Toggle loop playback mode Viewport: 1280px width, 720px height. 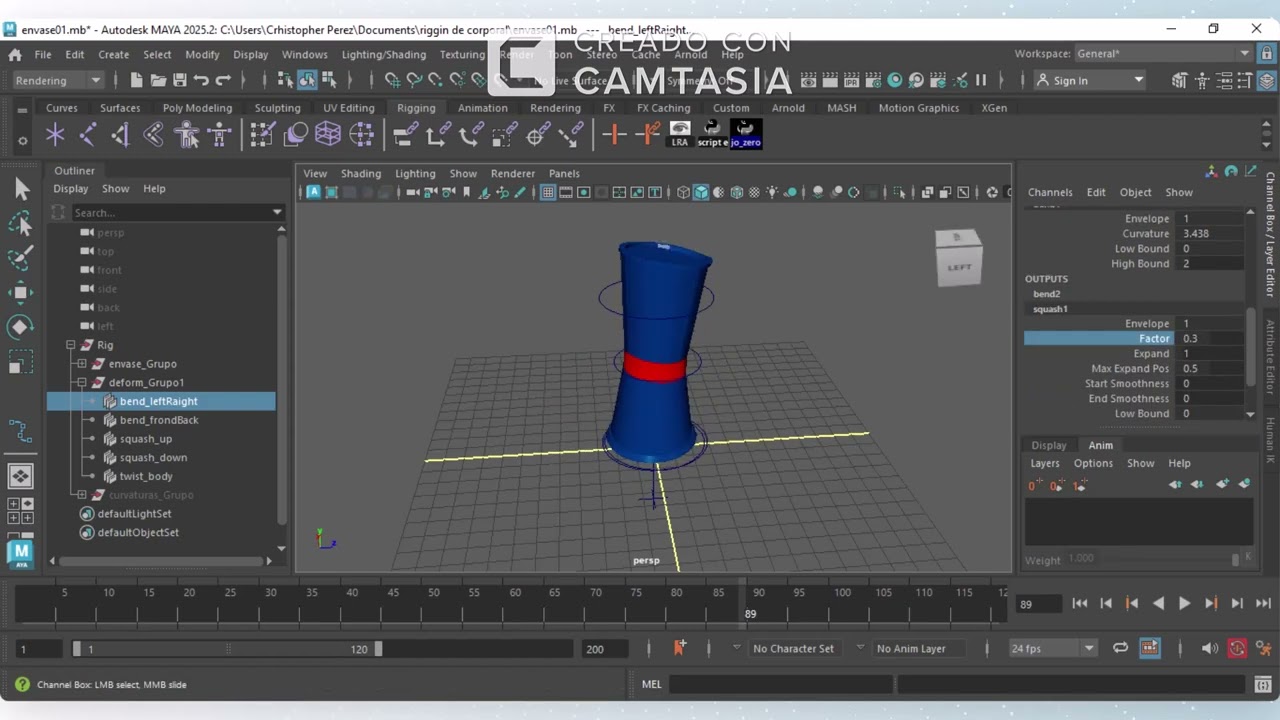click(1120, 648)
